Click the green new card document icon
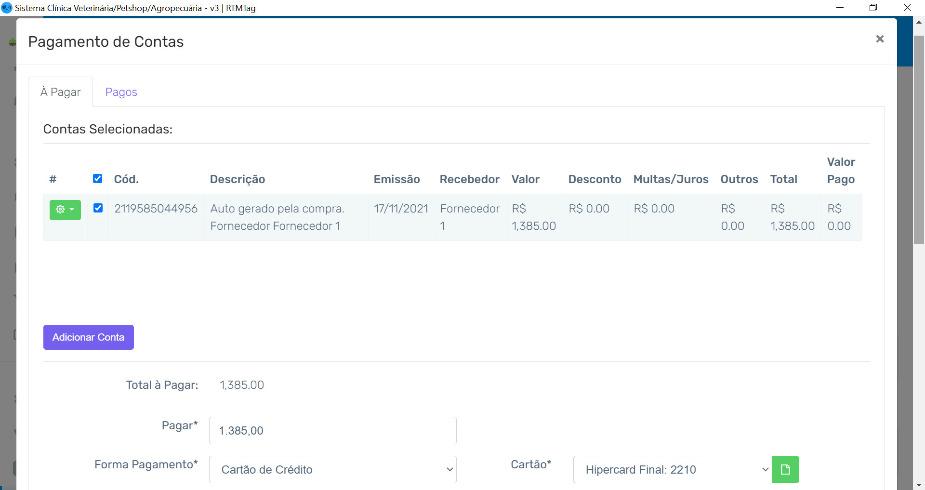The image size is (925, 490). coord(786,469)
